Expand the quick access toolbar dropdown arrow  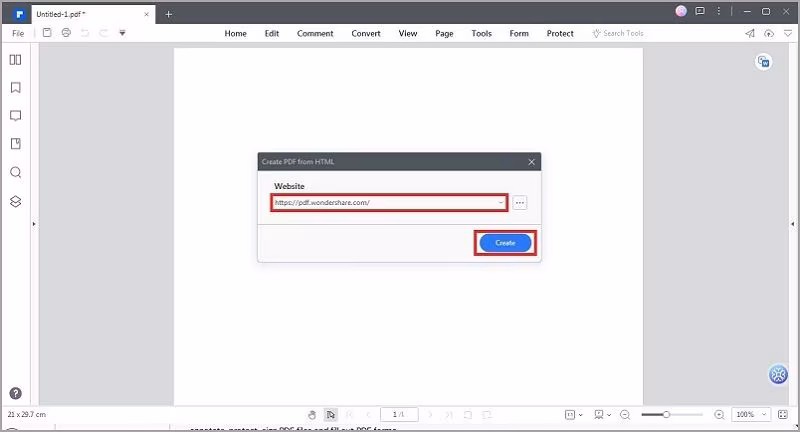[122, 33]
